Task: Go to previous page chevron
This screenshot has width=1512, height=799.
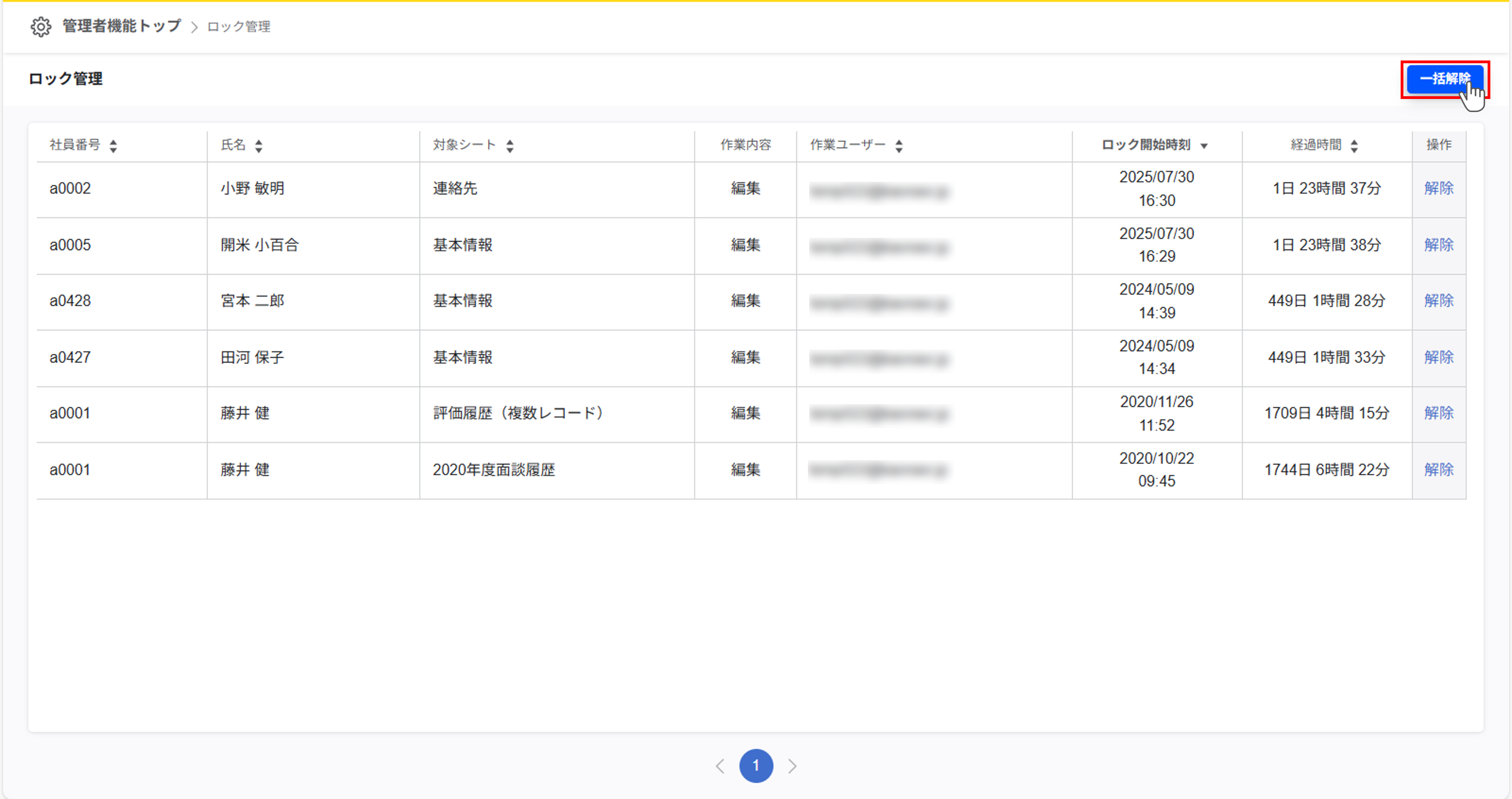Action: (720, 766)
